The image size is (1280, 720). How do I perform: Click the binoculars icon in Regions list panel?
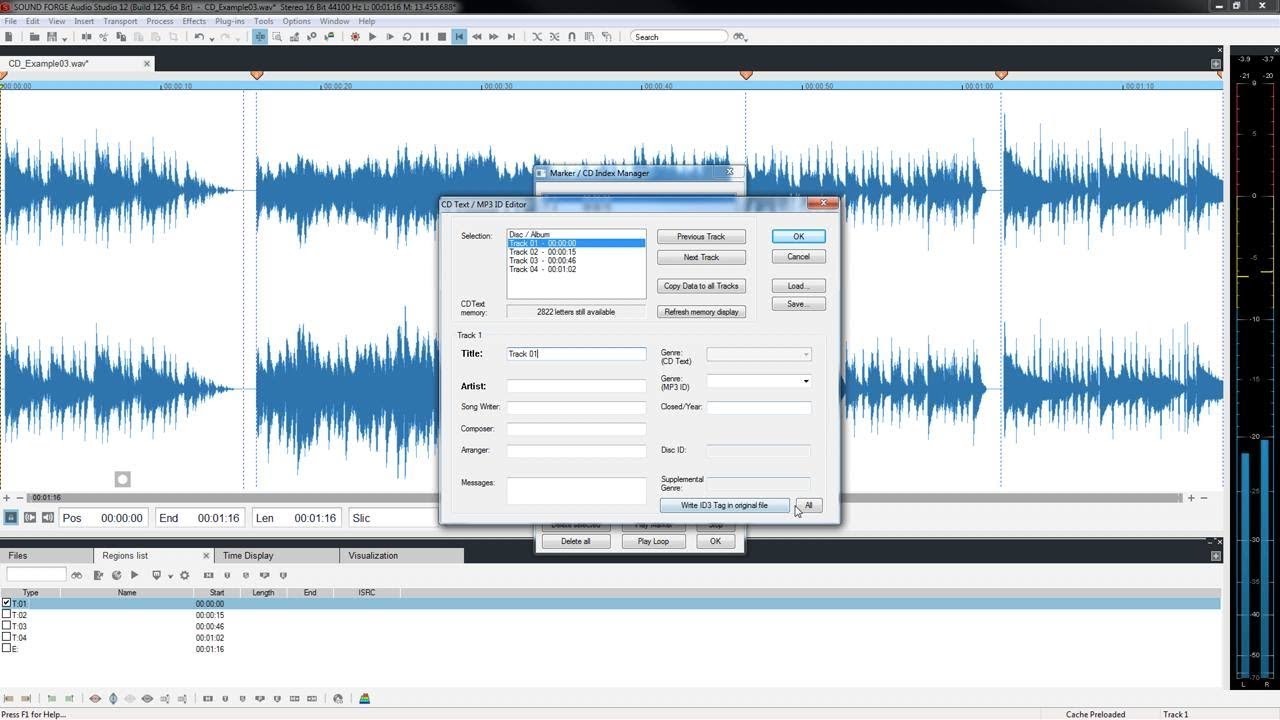pos(76,575)
